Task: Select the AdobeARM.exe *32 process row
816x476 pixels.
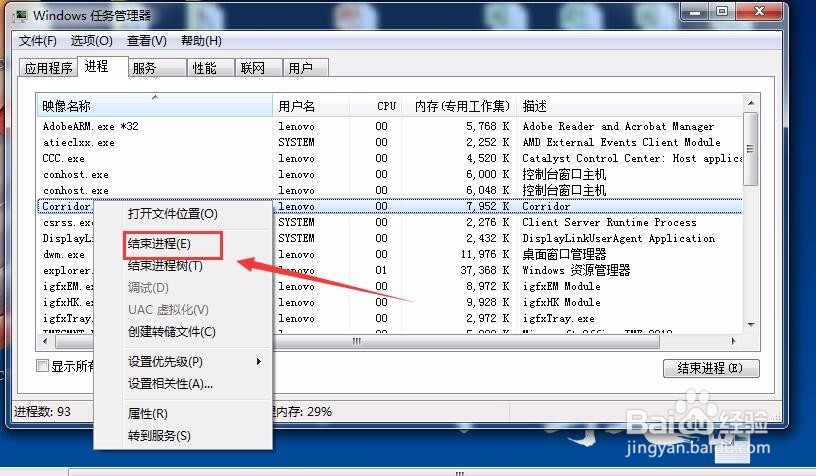Action: tap(389, 126)
